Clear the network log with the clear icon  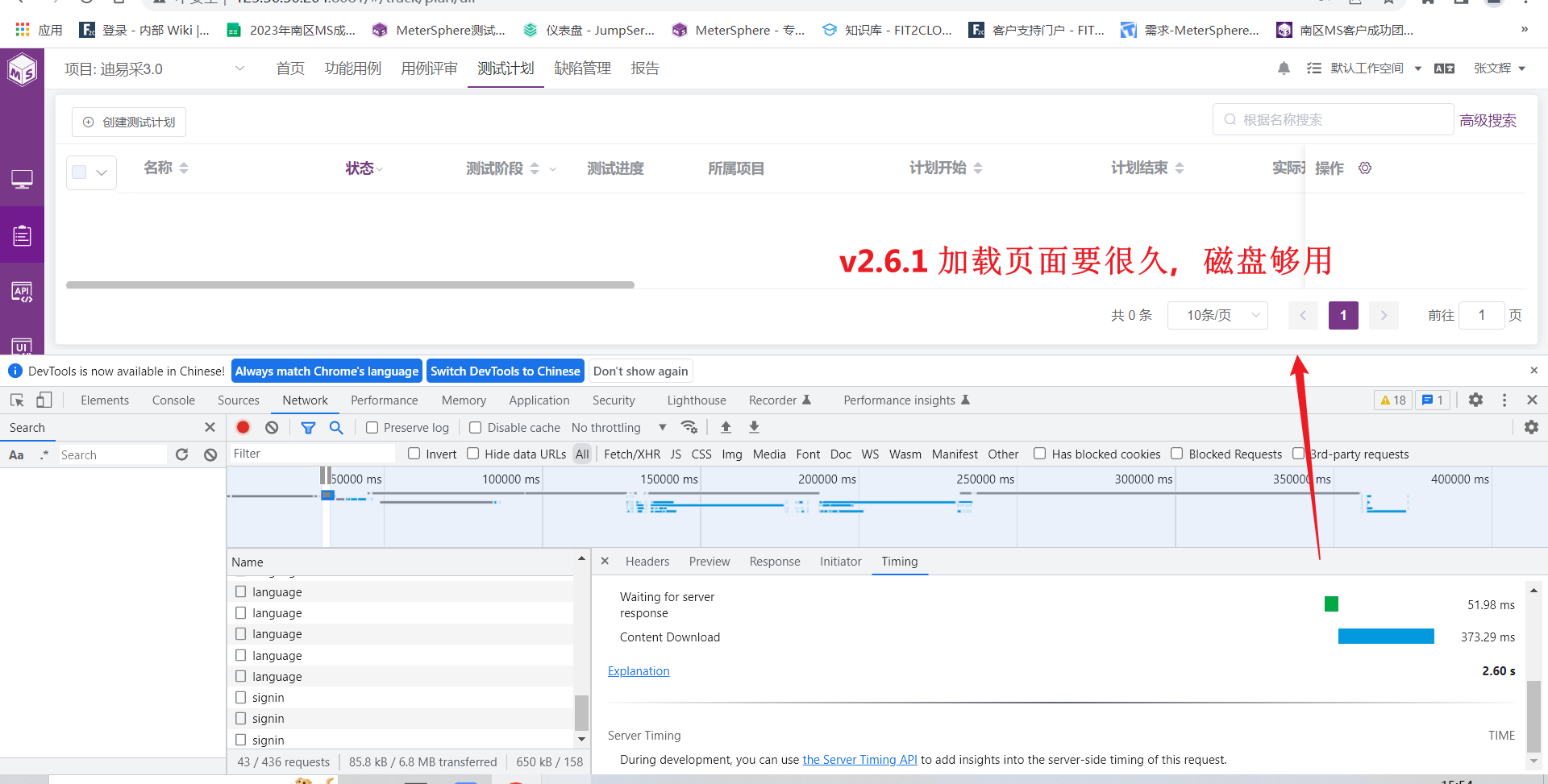tap(271, 427)
